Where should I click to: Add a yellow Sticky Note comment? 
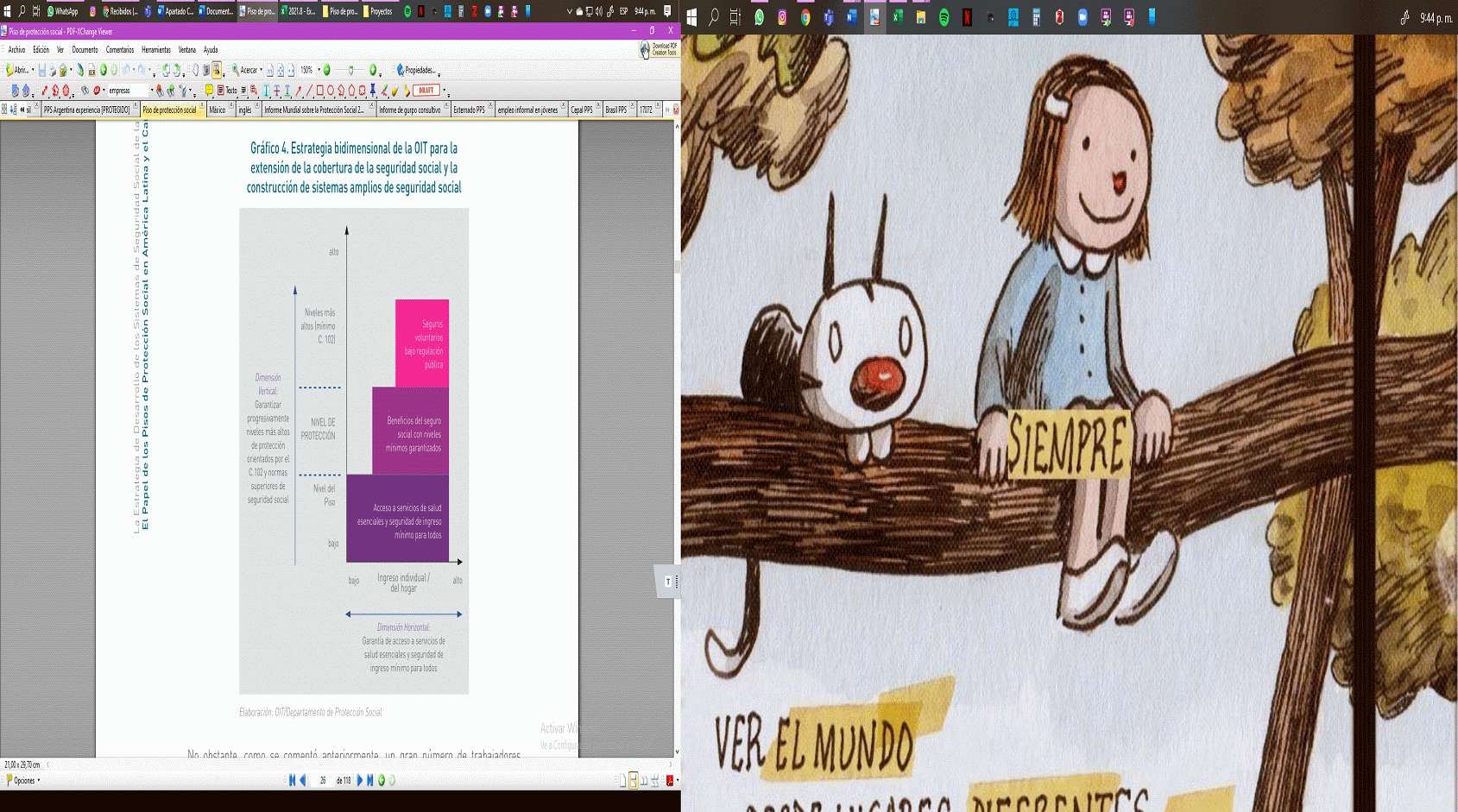coord(209,90)
